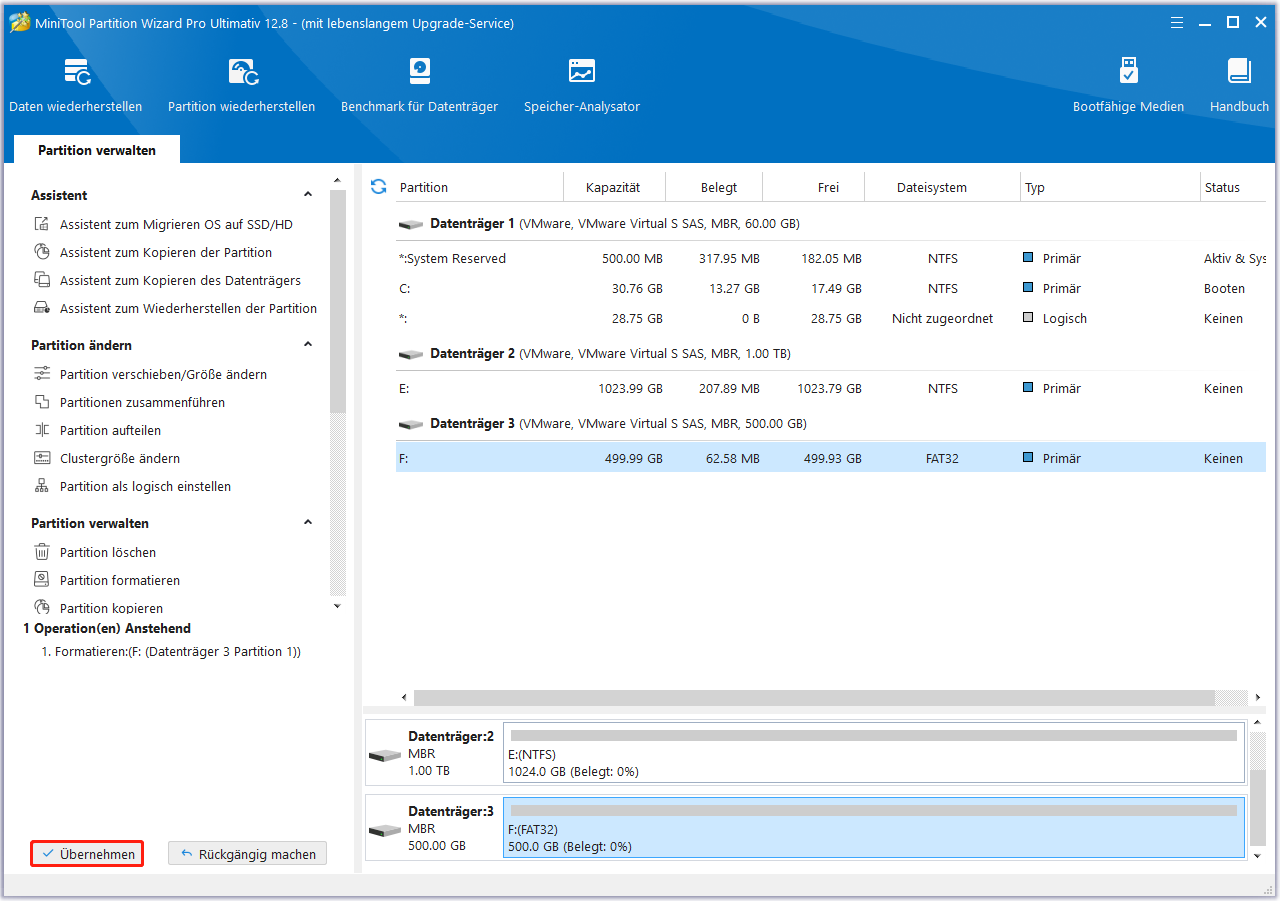
Task: Click the refresh icon beside Partition header
Action: click(378, 187)
